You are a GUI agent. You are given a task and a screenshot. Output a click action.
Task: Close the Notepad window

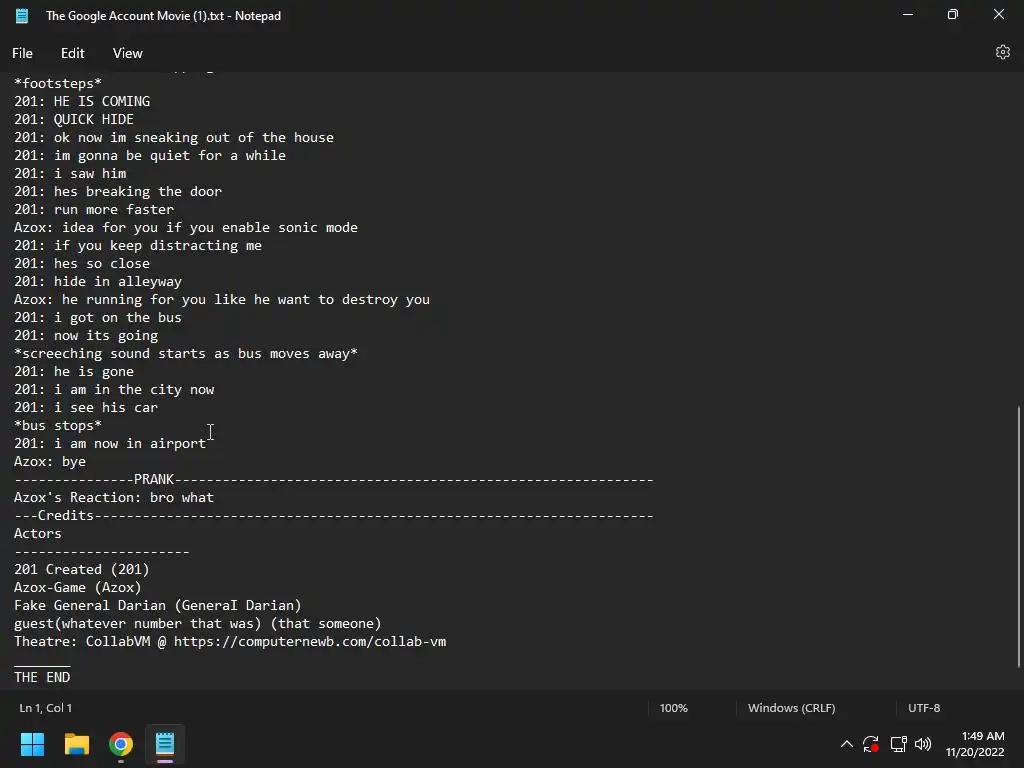999,15
